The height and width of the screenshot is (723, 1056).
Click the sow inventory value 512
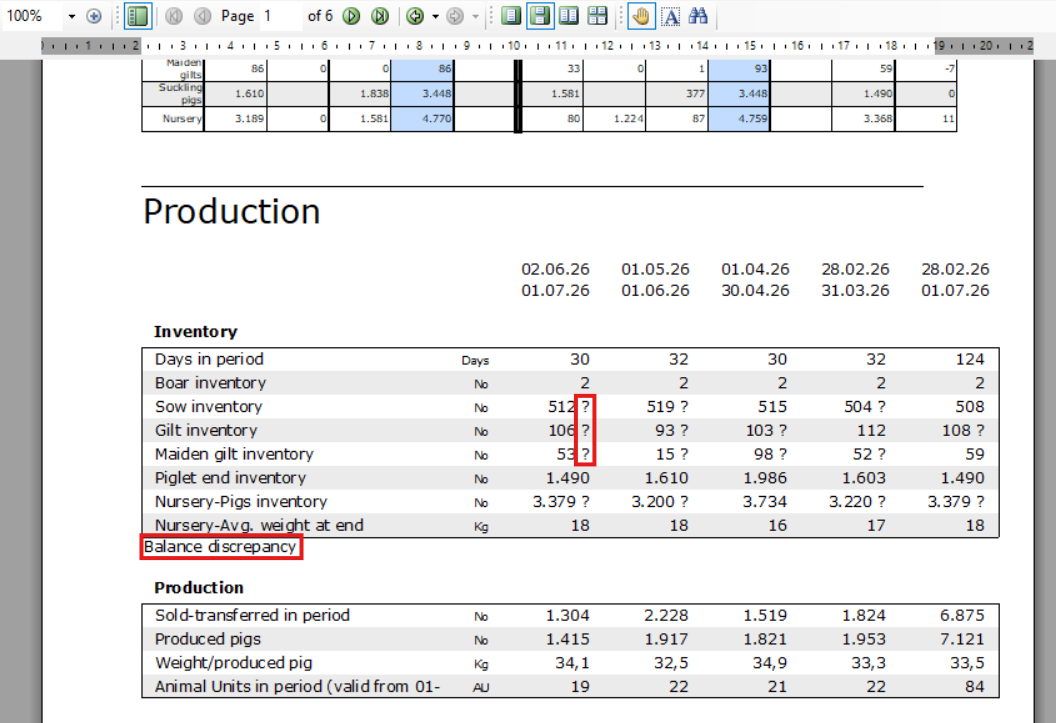click(562, 407)
